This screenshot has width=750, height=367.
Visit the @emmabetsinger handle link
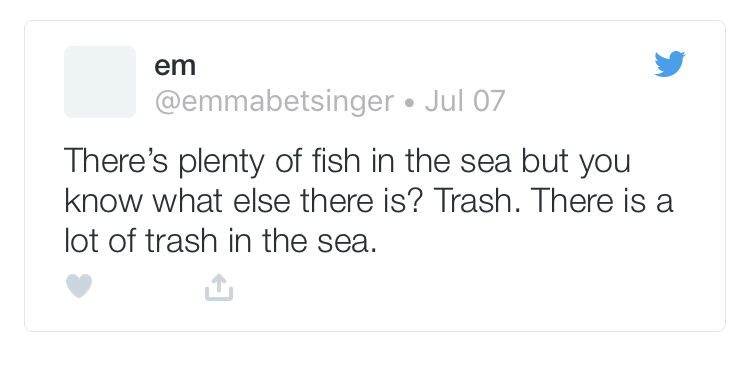point(274,102)
